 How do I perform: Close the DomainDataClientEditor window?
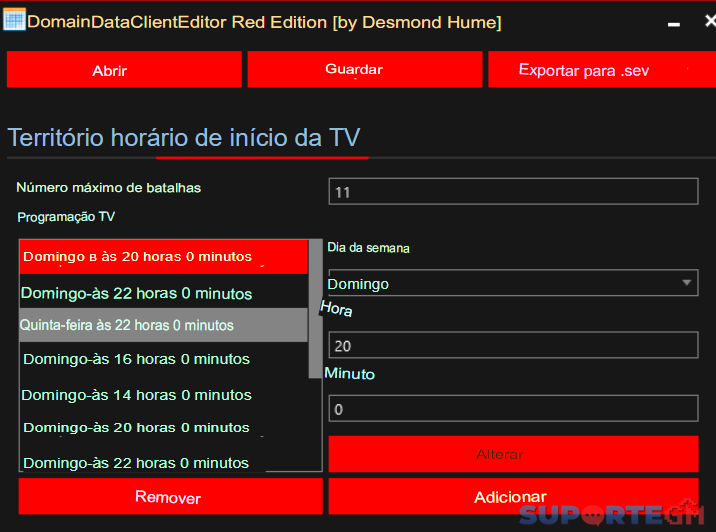710,21
